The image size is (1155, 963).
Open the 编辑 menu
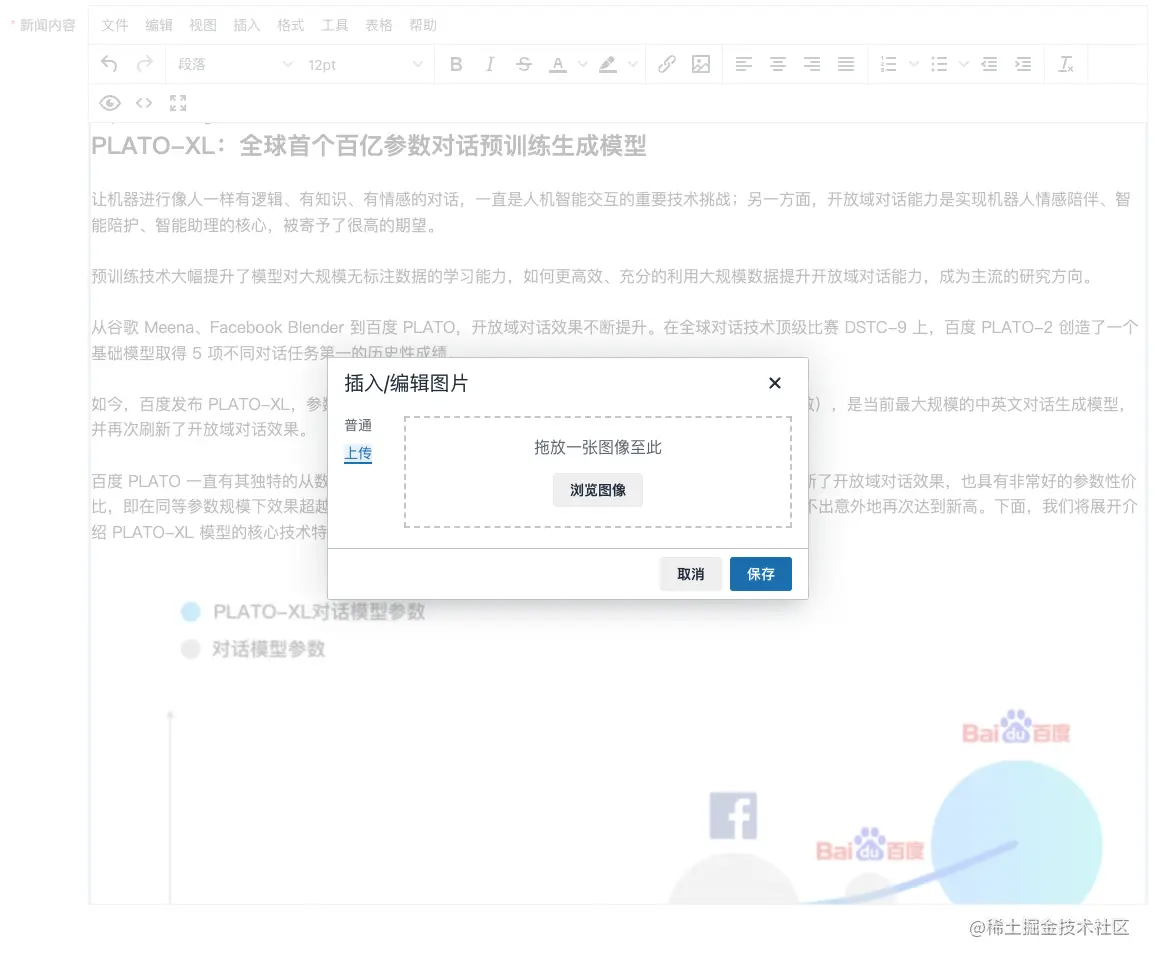(x=158, y=25)
